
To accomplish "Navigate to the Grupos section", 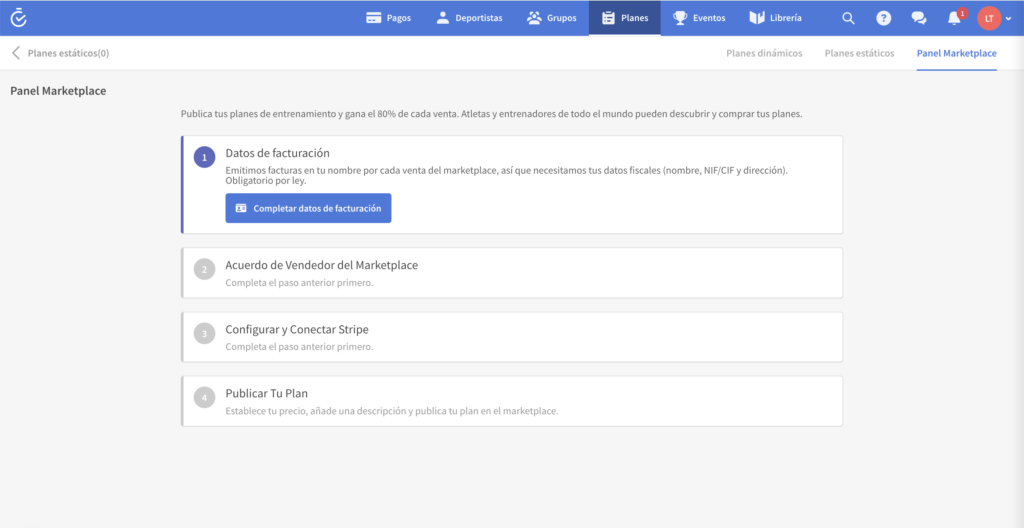I will click(x=551, y=18).
